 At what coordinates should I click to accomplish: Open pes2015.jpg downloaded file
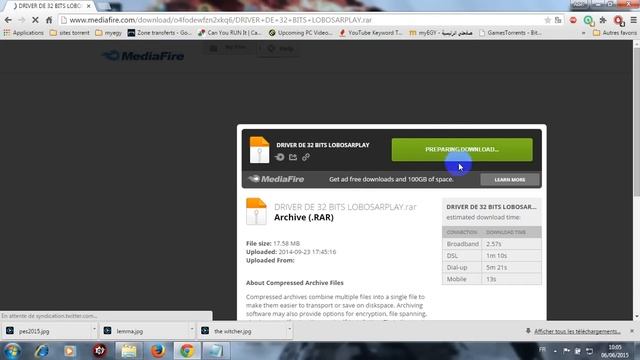click(47, 331)
